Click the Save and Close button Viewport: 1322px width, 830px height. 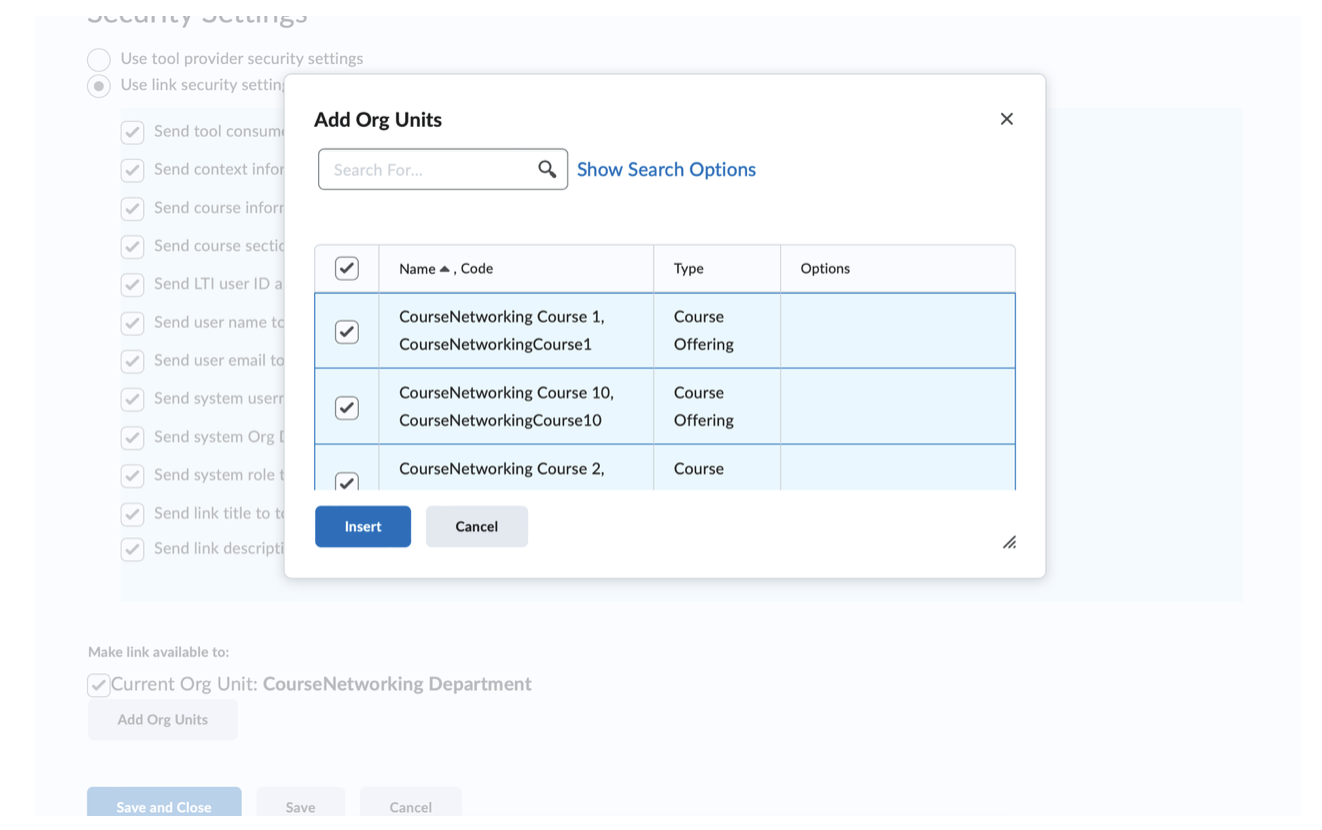point(164,806)
